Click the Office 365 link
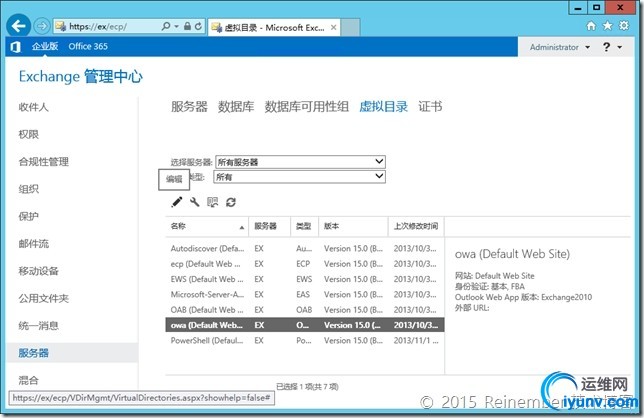Image resolution: width=644 pixels, height=418 pixels. pyautogui.click(x=88, y=46)
